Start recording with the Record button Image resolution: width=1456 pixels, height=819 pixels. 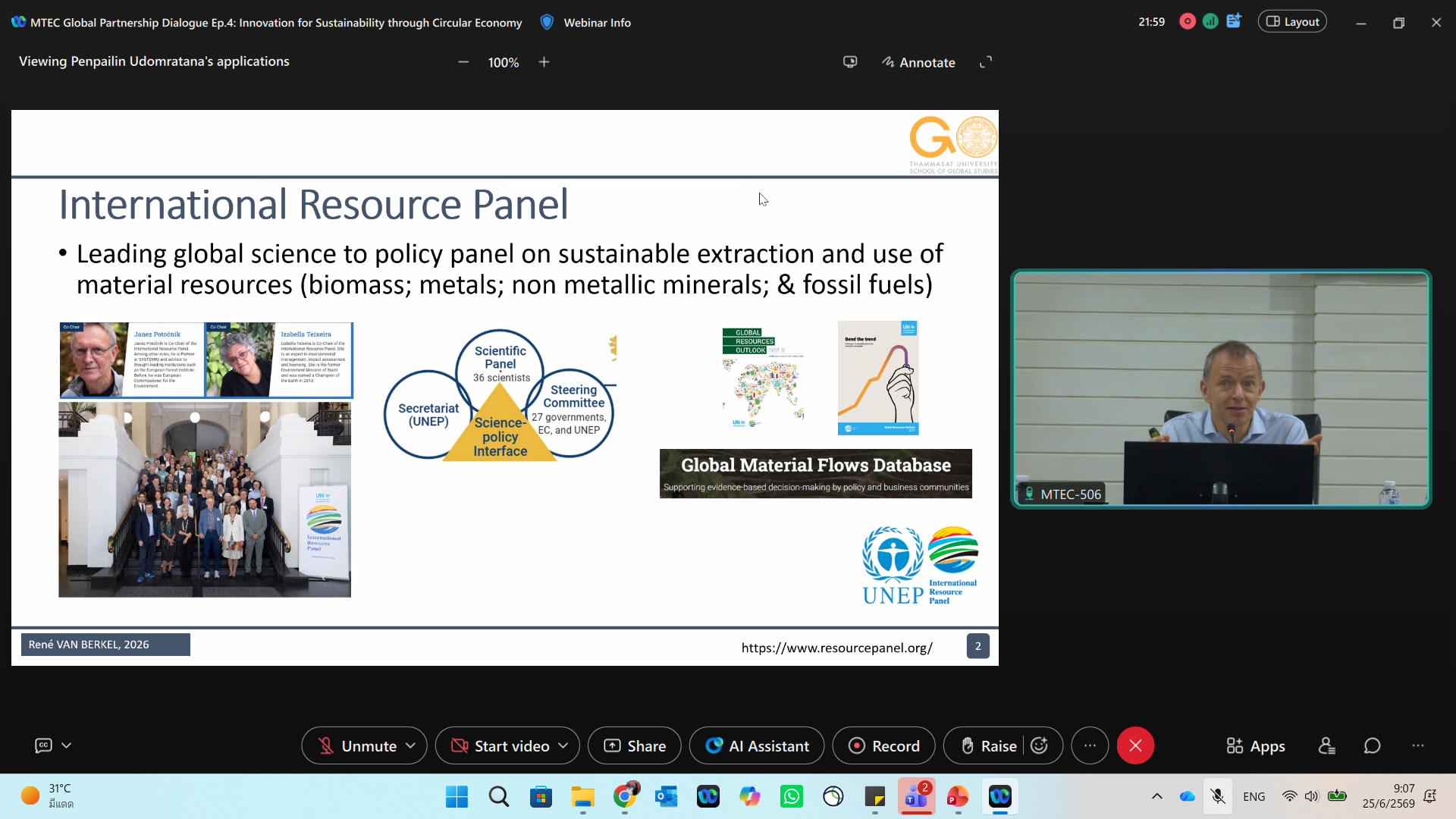[x=884, y=746]
